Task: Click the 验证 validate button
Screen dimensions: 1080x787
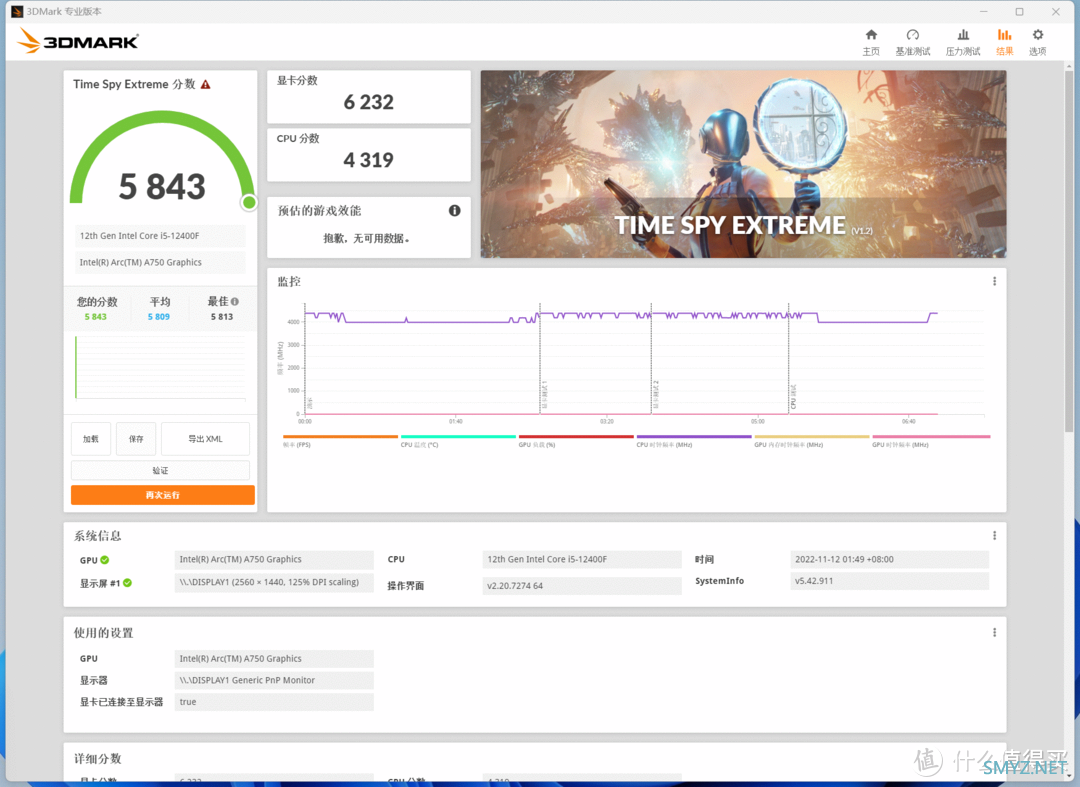Action: (160, 470)
